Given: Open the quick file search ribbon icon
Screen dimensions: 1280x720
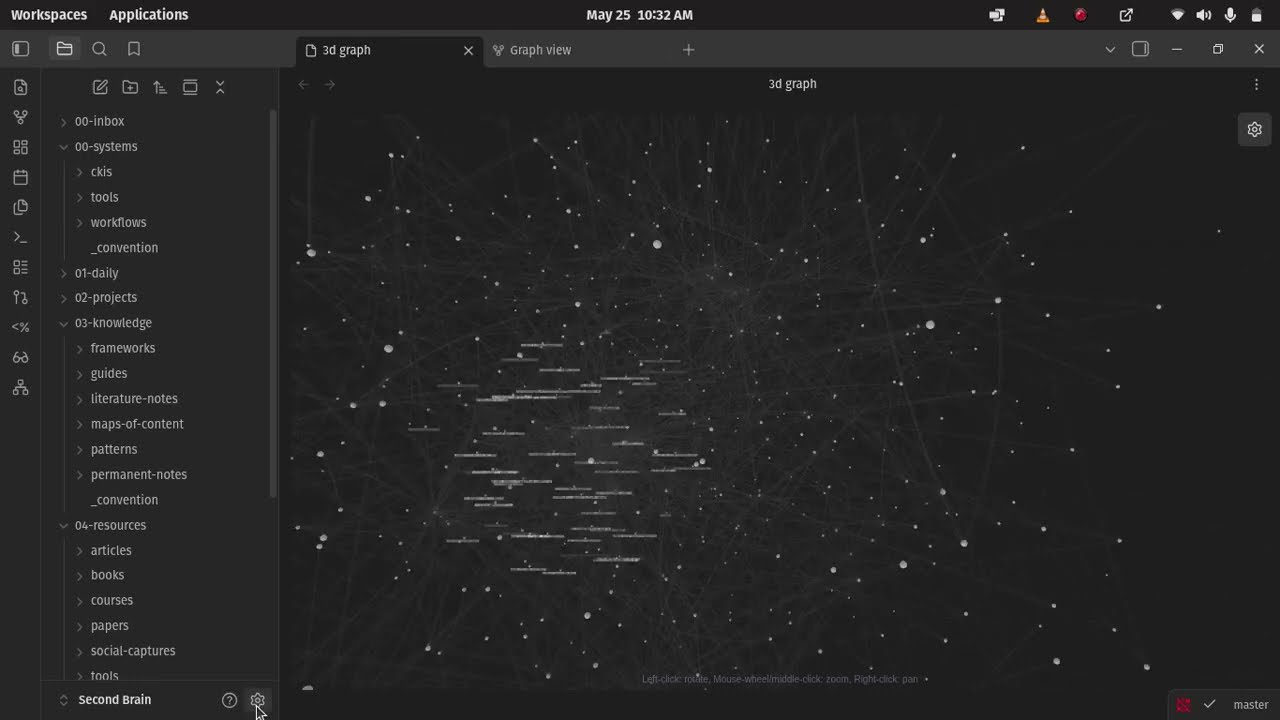Looking at the screenshot, I should 20,87.
